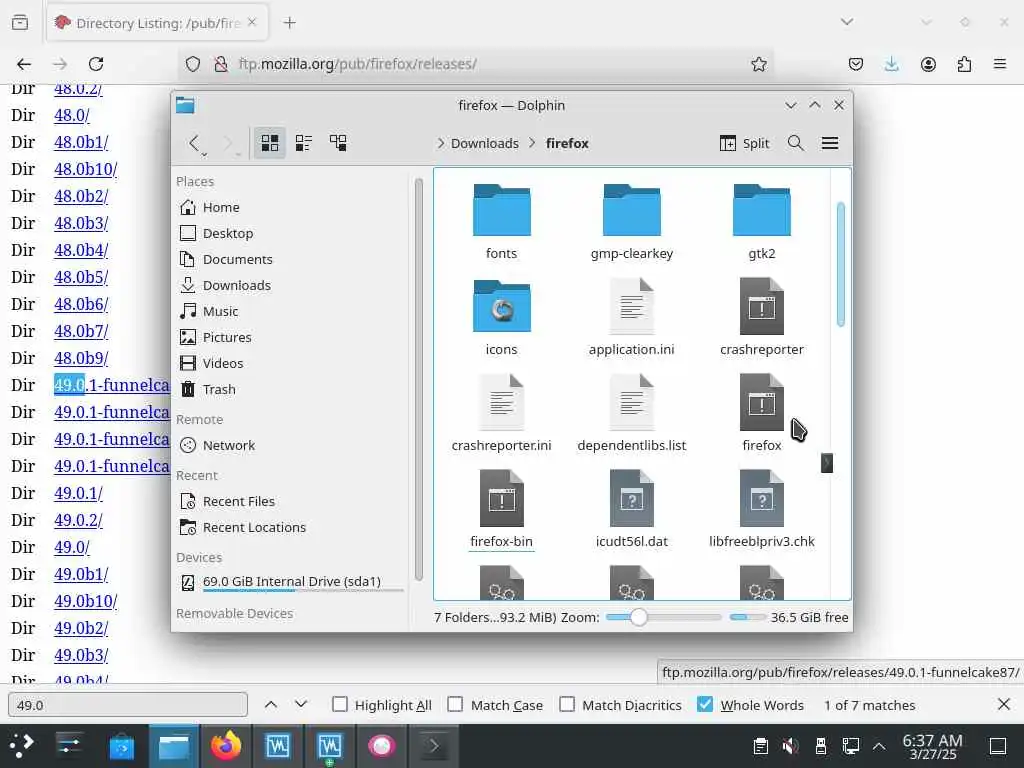The width and height of the screenshot is (1024, 768).
Task: Open Dolphin search magnifier
Action: pos(795,143)
